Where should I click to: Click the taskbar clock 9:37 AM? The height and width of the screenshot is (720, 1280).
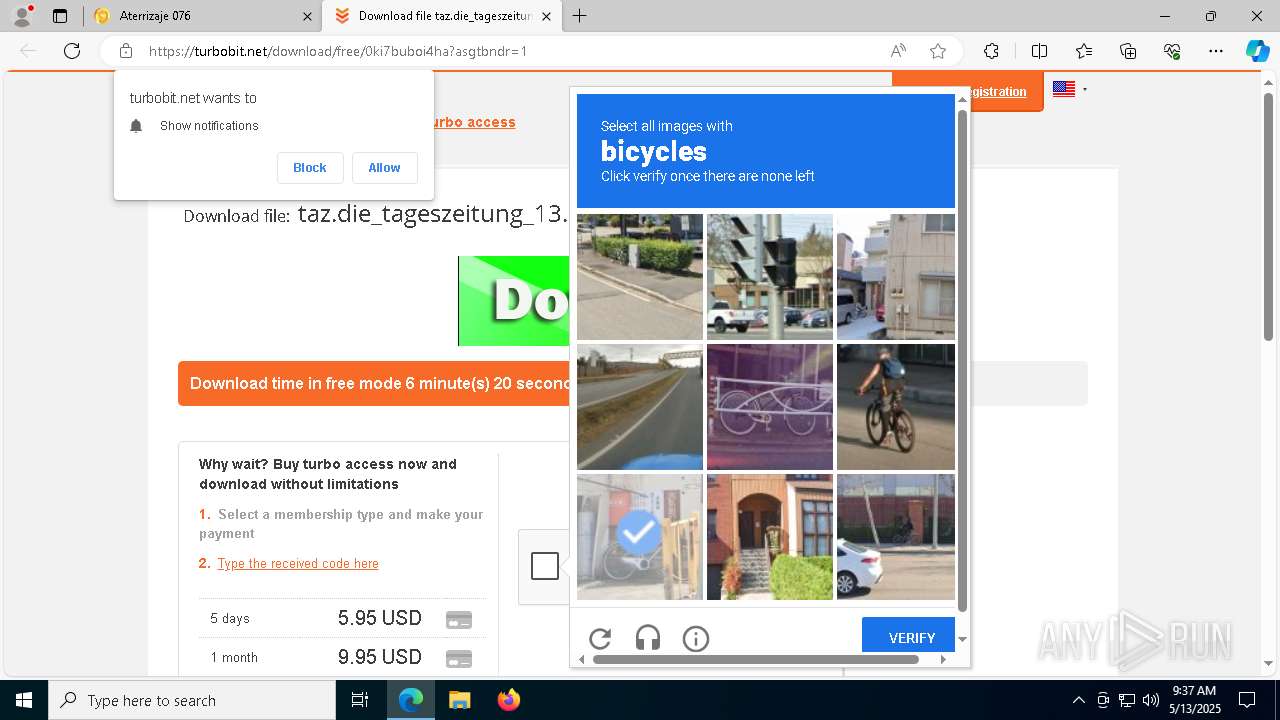1194,690
